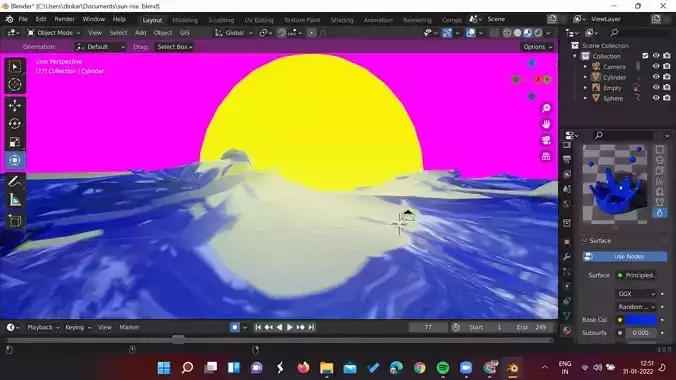
Task: Open the Modifier properties wrench tab
Action: pos(567,257)
